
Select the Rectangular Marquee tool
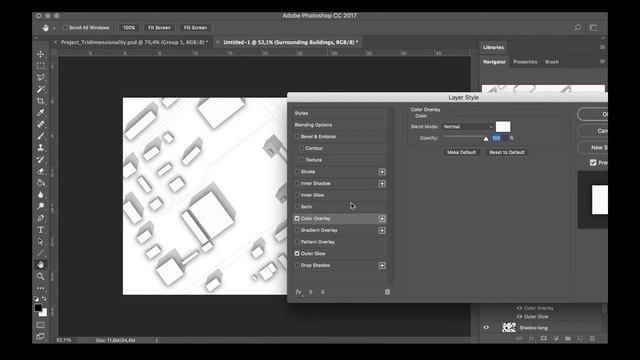pyautogui.click(x=40, y=66)
